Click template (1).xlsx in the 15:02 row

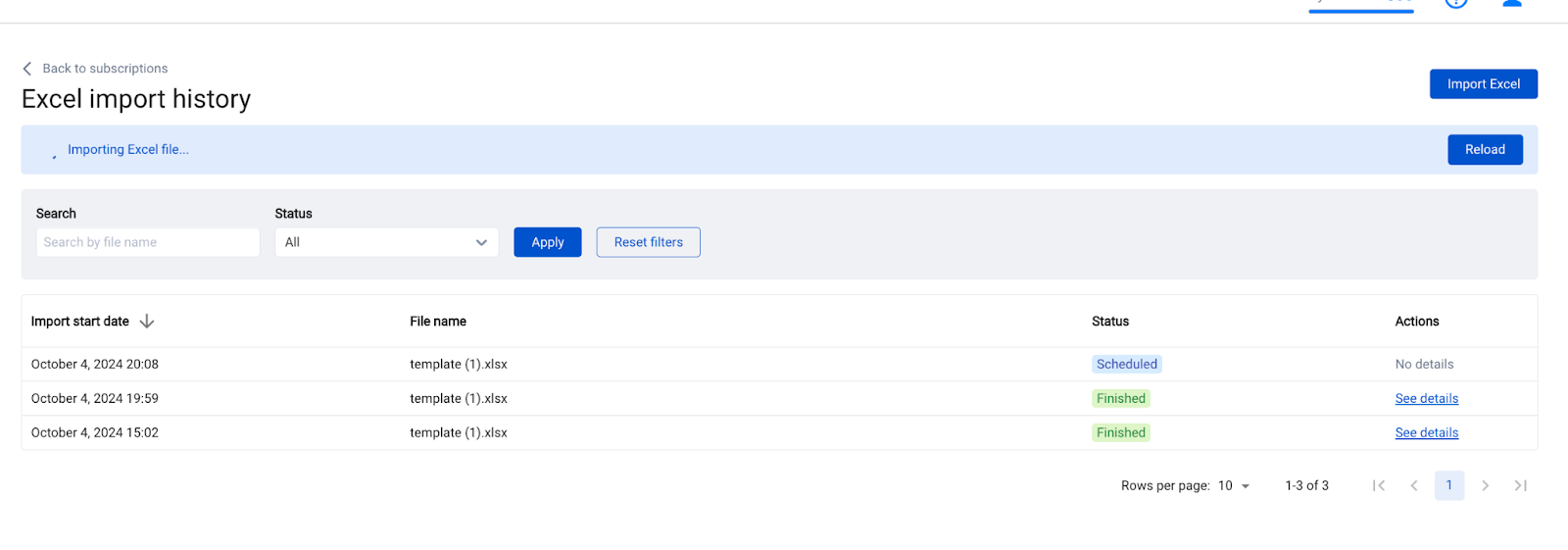pyautogui.click(x=459, y=433)
